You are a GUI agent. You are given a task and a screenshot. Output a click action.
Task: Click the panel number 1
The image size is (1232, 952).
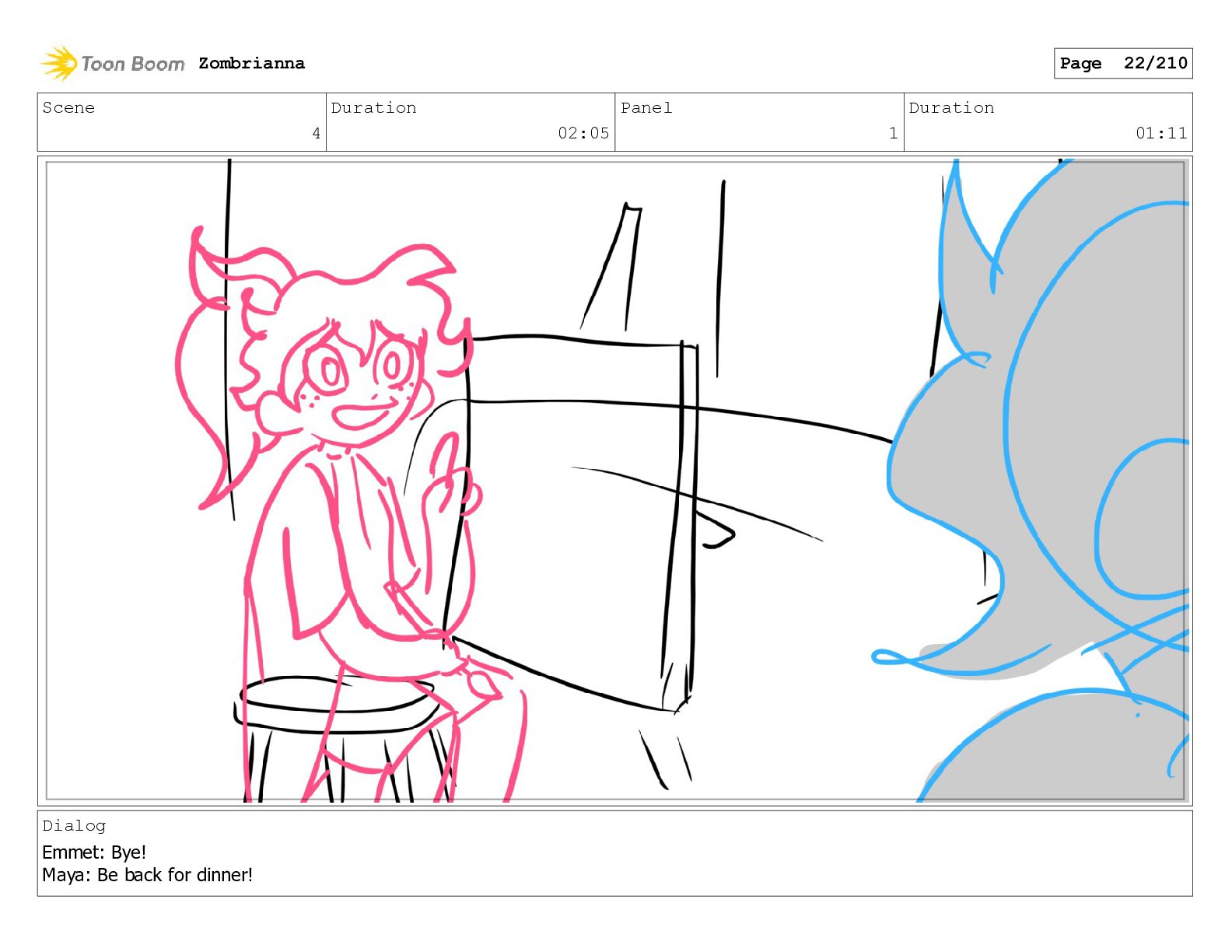click(894, 133)
